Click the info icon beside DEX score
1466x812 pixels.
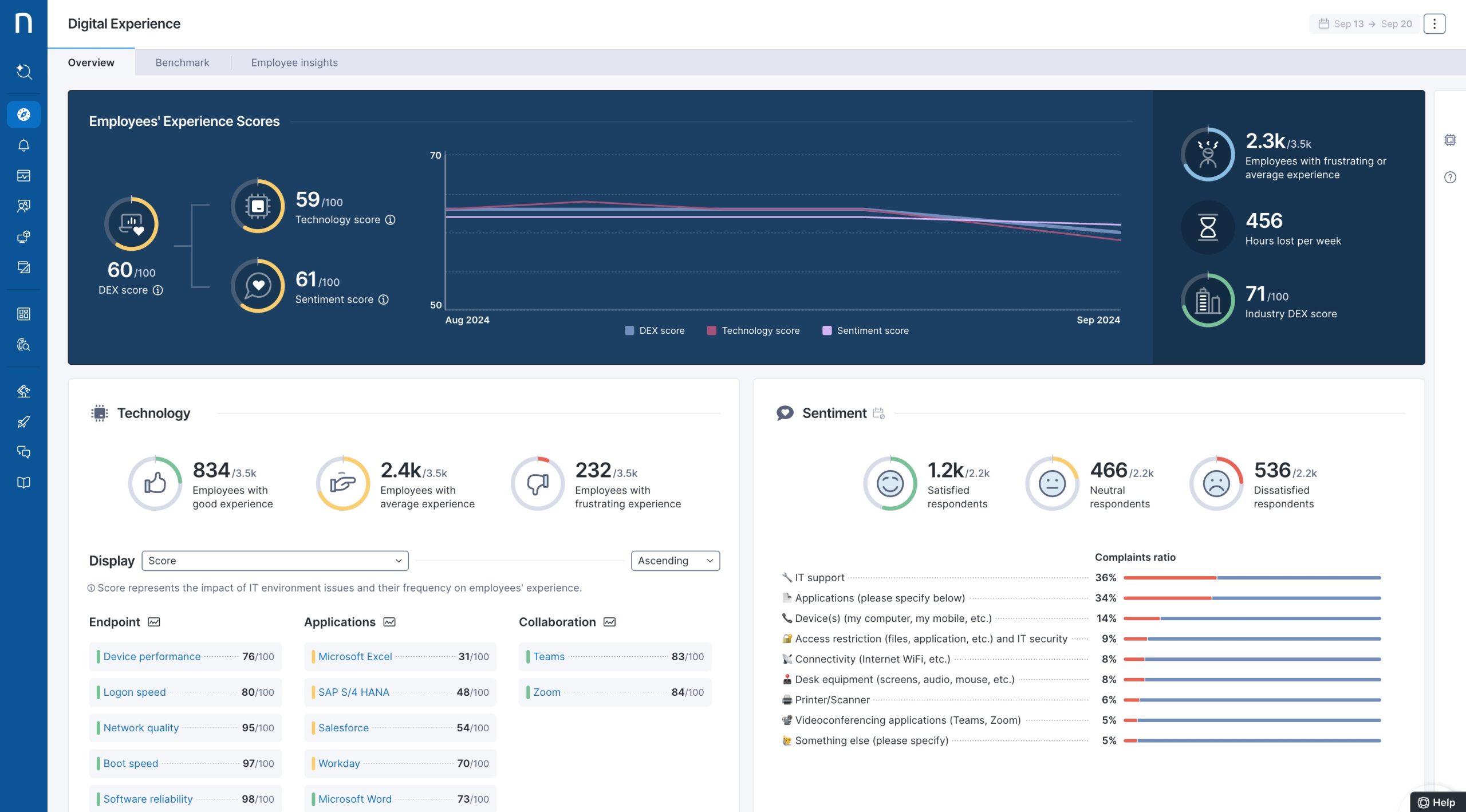[158, 290]
